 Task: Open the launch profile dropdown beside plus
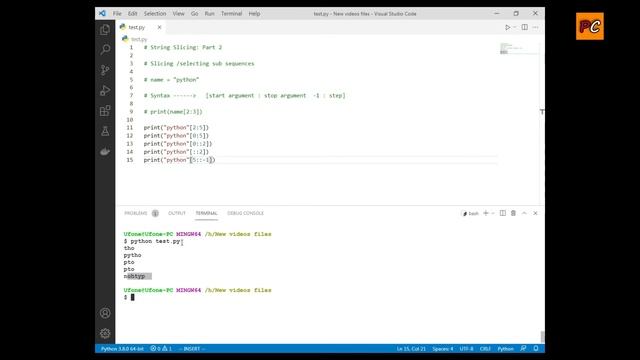pos(493,213)
